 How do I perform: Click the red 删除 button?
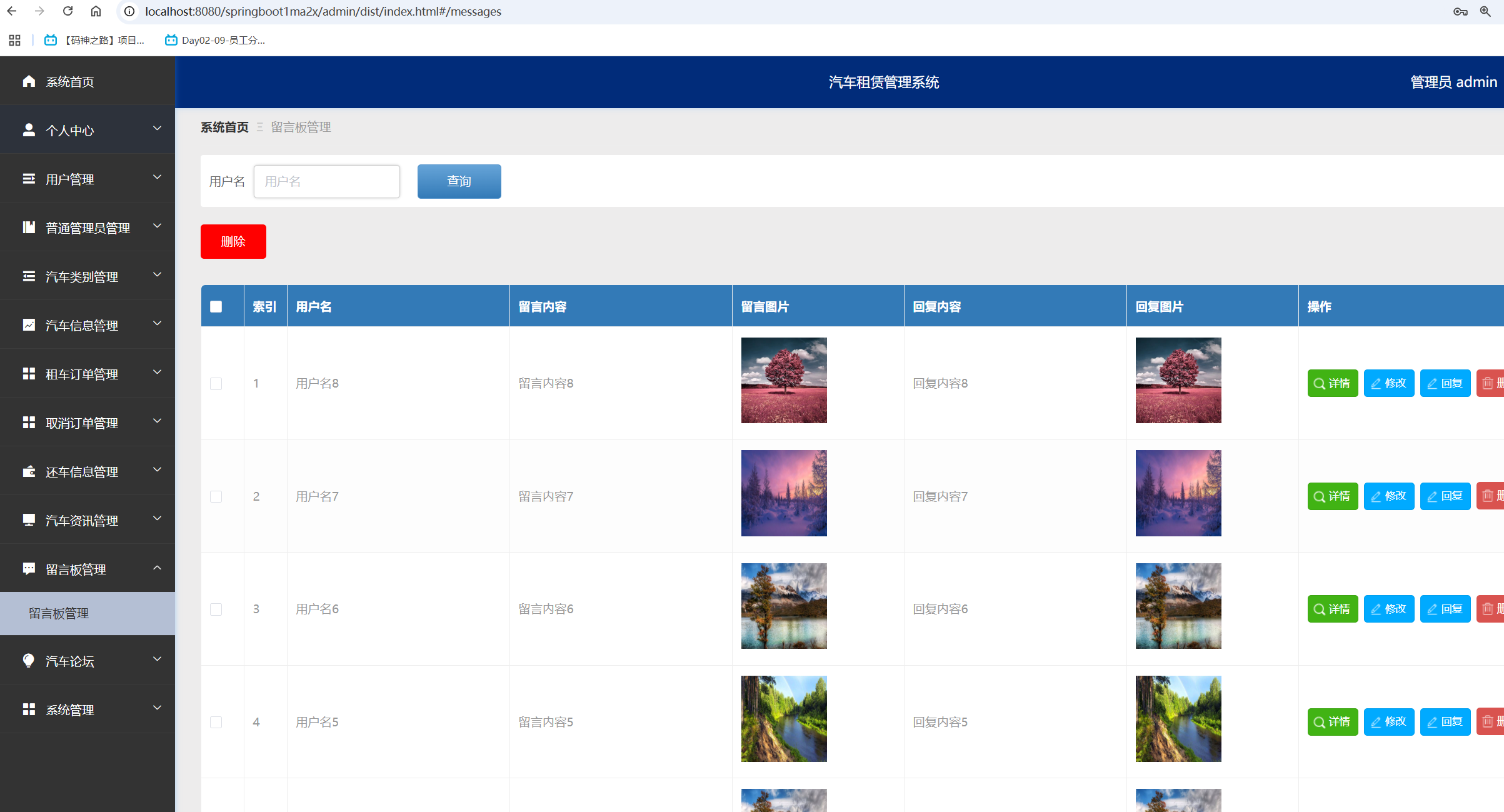tap(233, 241)
